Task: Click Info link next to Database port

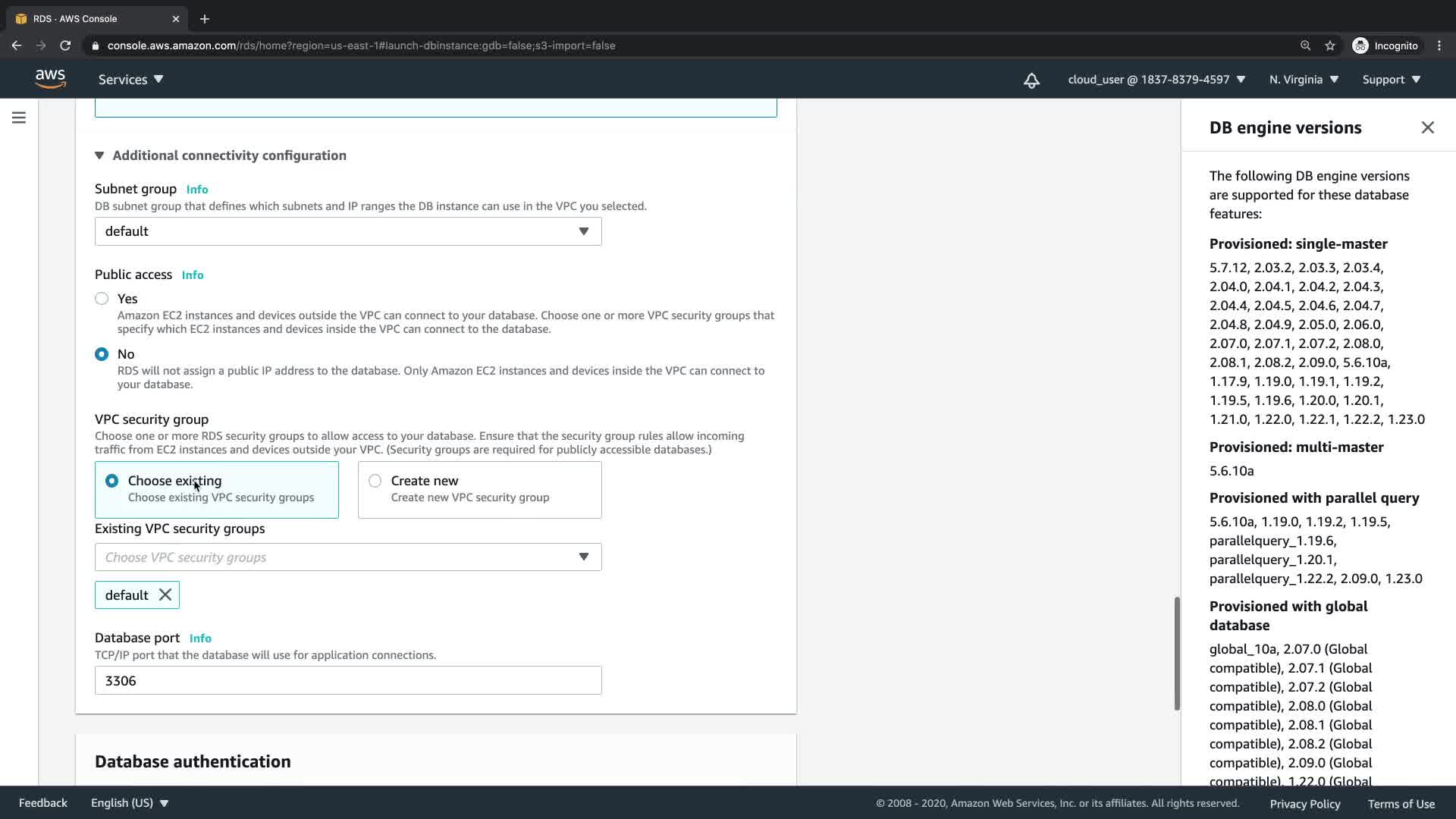Action: (200, 639)
